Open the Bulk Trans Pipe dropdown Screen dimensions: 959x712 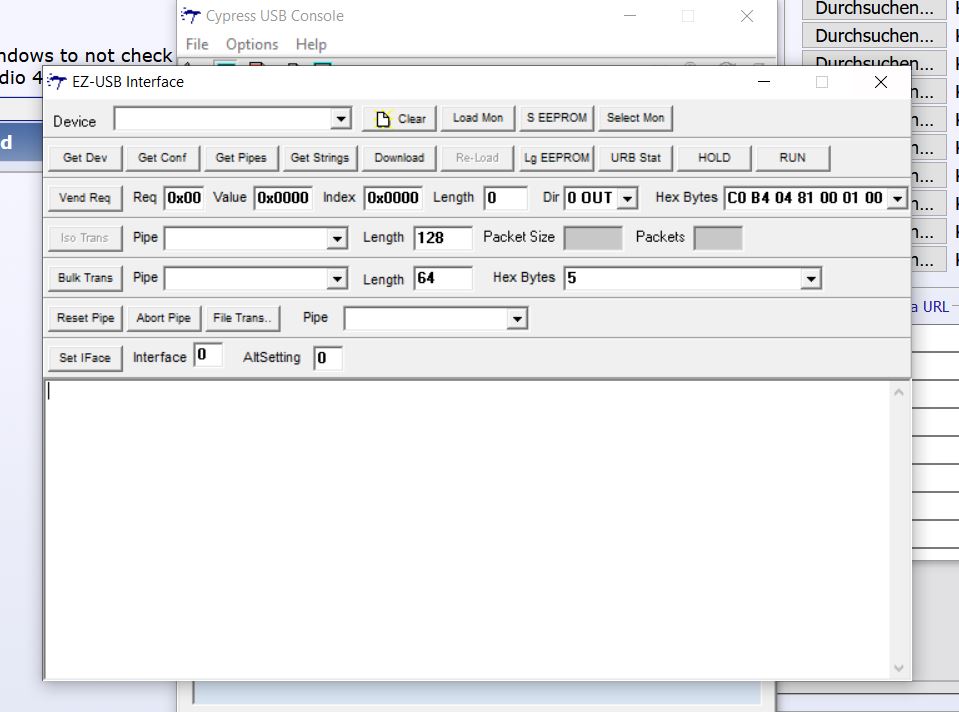pos(337,279)
